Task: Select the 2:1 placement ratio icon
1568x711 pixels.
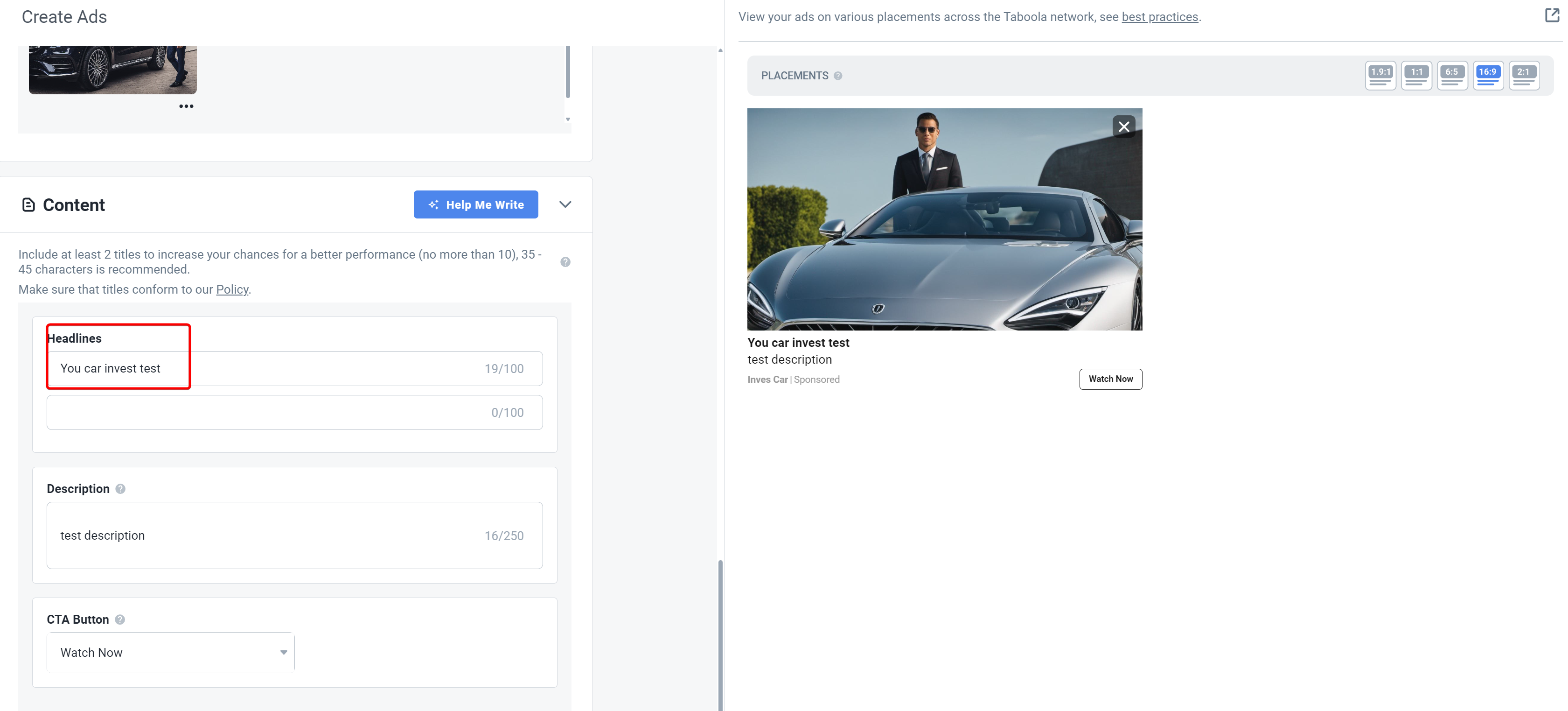Action: pos(1524,76)
